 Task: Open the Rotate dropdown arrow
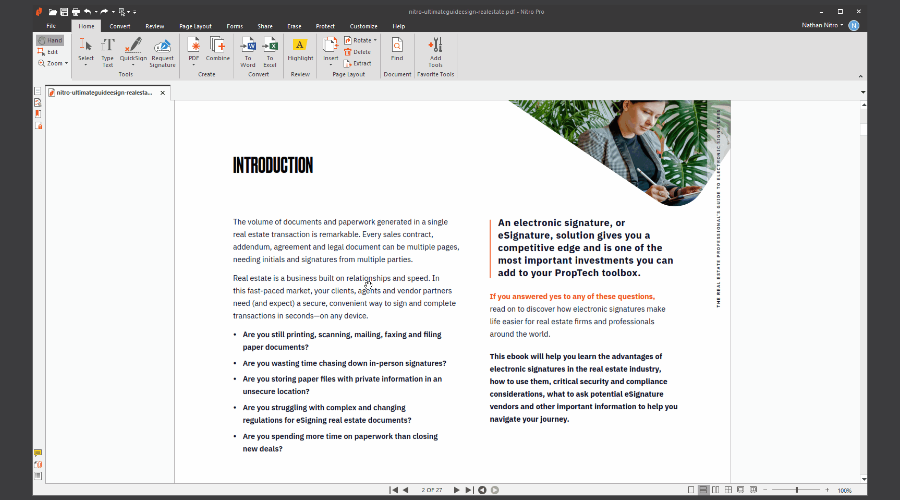tap(375, 40)
